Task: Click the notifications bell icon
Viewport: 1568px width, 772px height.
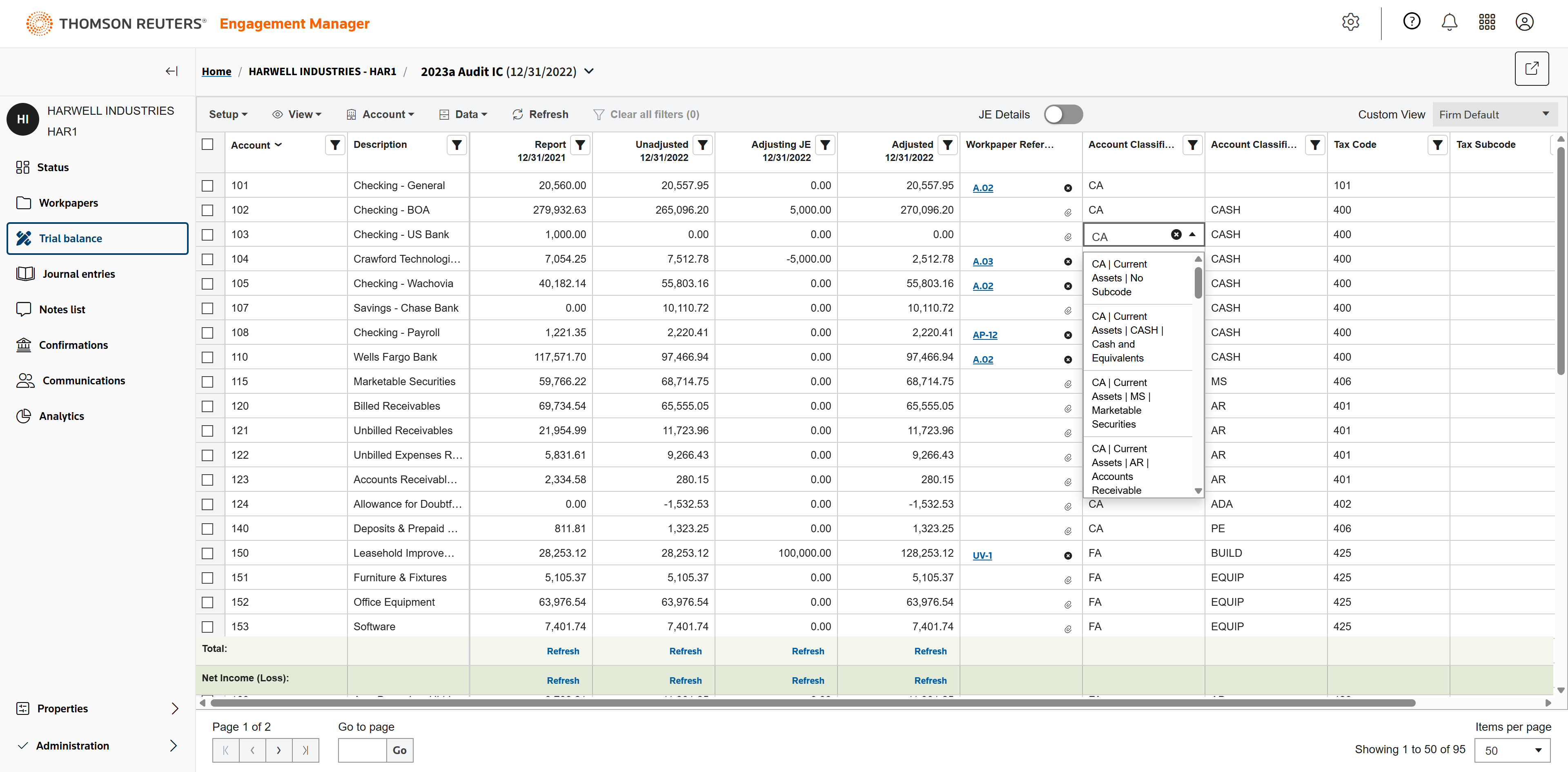Action: pyautogui.click(x=1449, y=22)
